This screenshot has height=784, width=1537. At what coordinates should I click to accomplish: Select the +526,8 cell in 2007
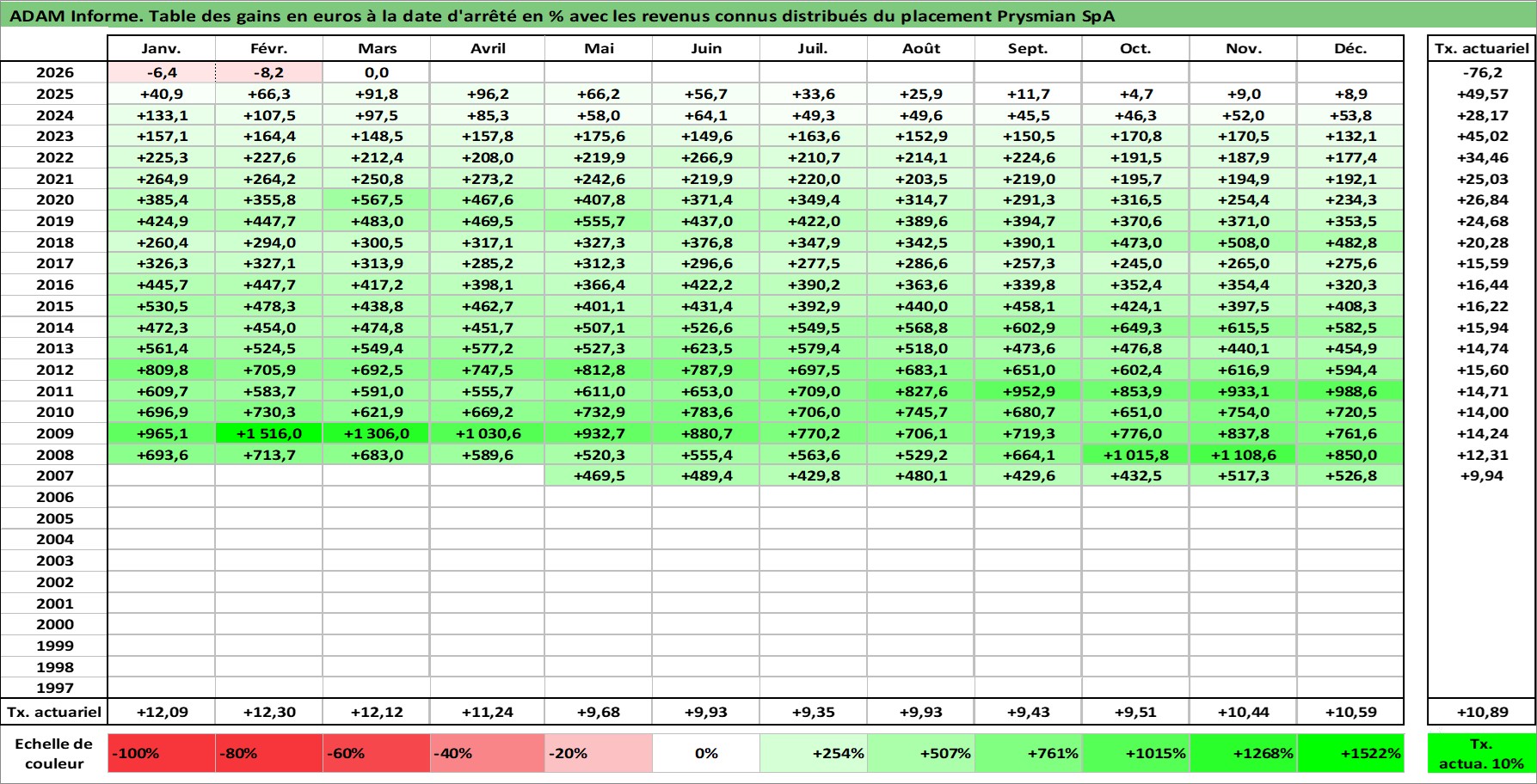tap(1350, 475)
